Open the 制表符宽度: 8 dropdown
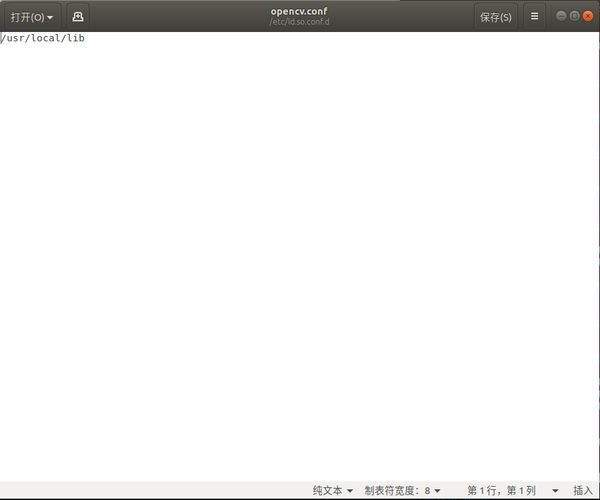The height and width of the screenshot is (500, 600). pyautogui.click(x=402, y=490)
